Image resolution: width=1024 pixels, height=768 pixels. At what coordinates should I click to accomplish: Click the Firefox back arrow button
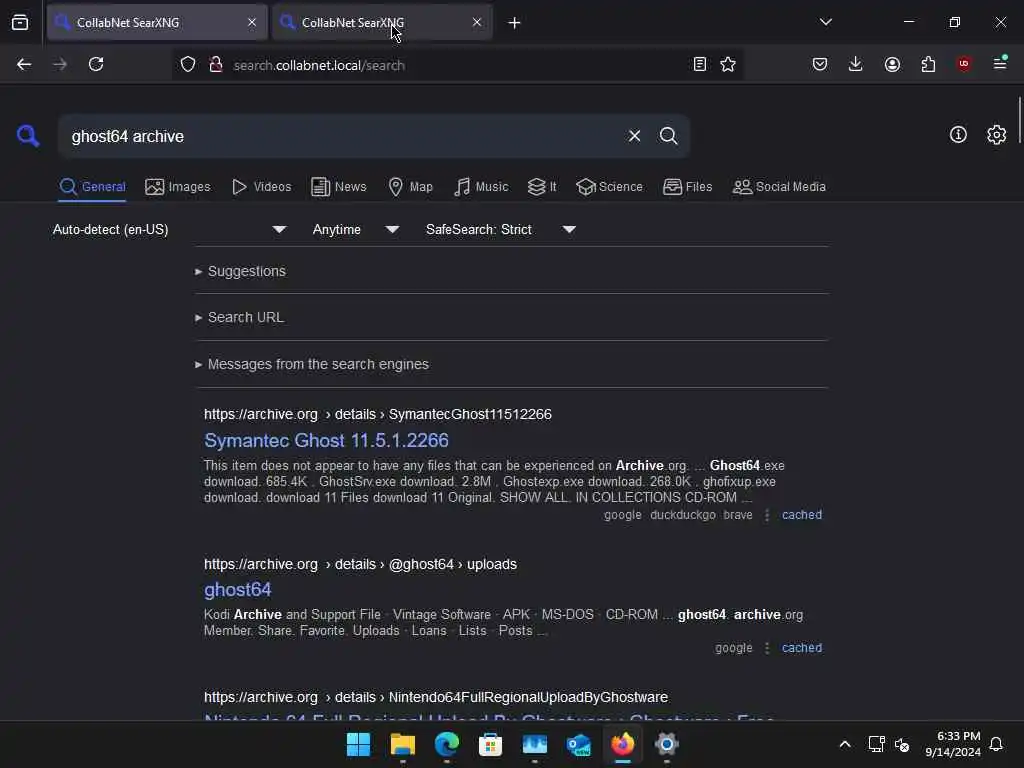(x=24, y=64)
